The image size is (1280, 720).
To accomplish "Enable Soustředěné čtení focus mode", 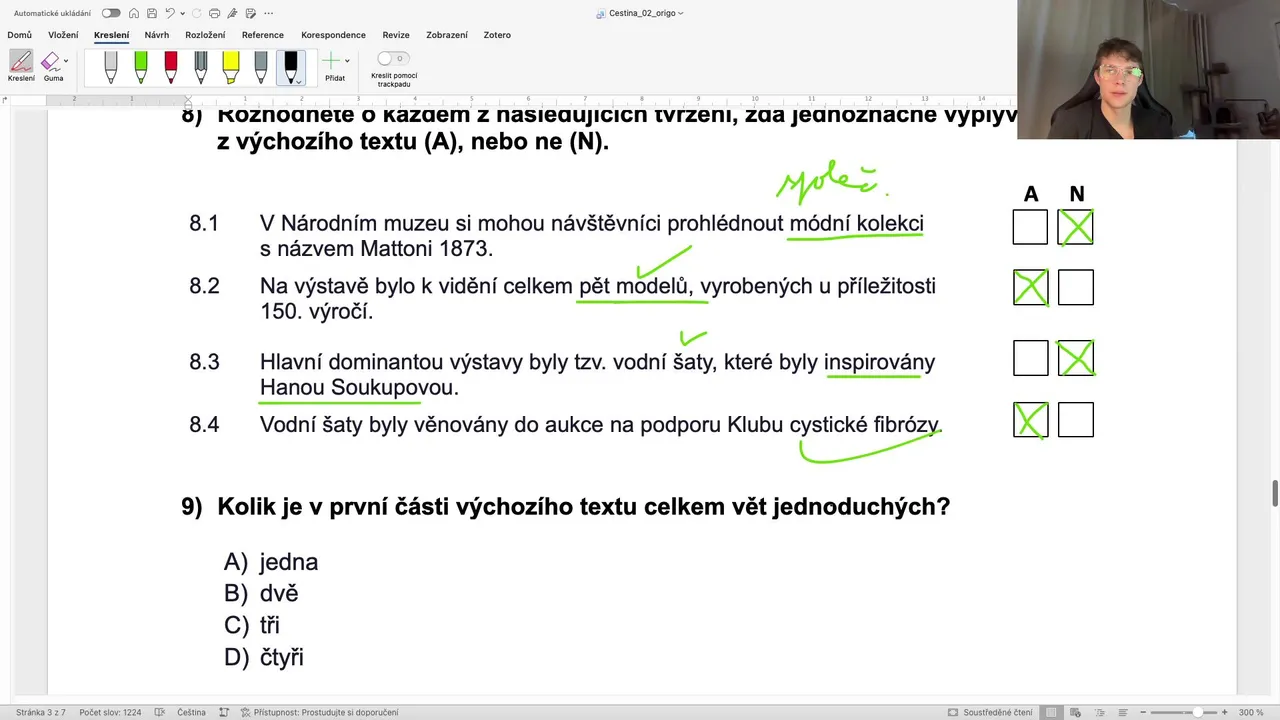I will 990,712.
